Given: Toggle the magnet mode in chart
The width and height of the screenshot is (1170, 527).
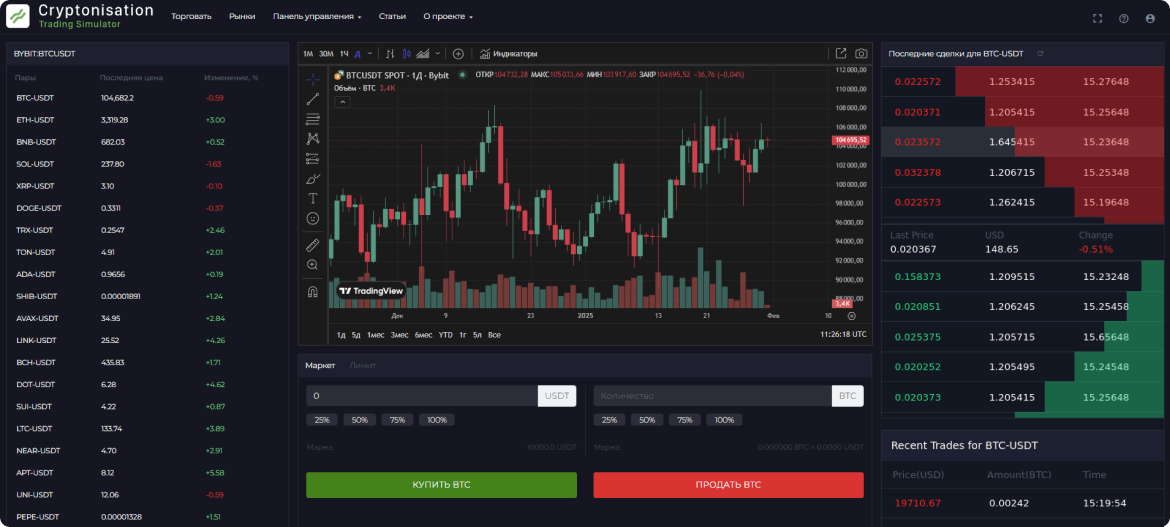Looking at the screenshot, I should pos(313,292).
